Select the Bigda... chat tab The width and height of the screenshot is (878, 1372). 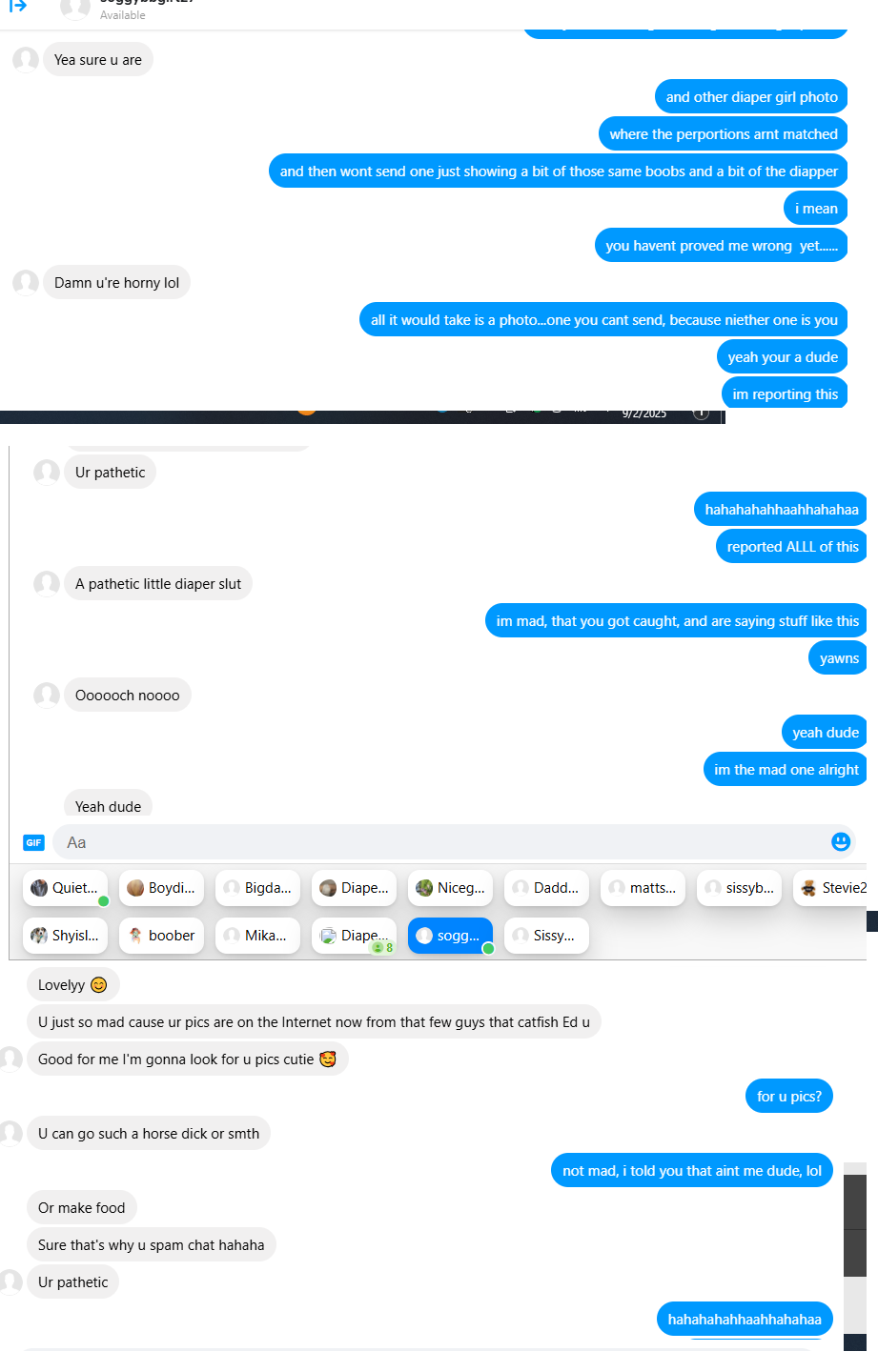click(257, 888)
